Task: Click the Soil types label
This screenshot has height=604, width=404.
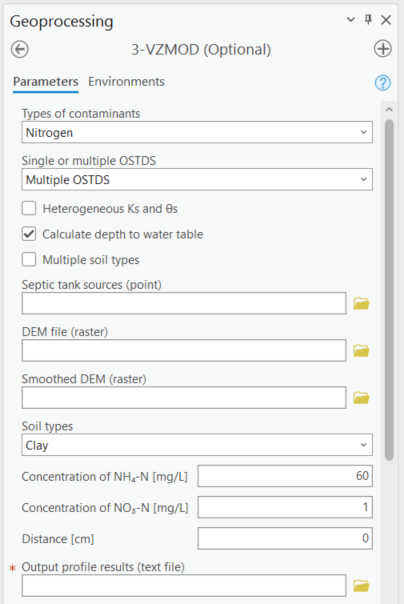Action: pyautogui.click(x=47, y=426)
